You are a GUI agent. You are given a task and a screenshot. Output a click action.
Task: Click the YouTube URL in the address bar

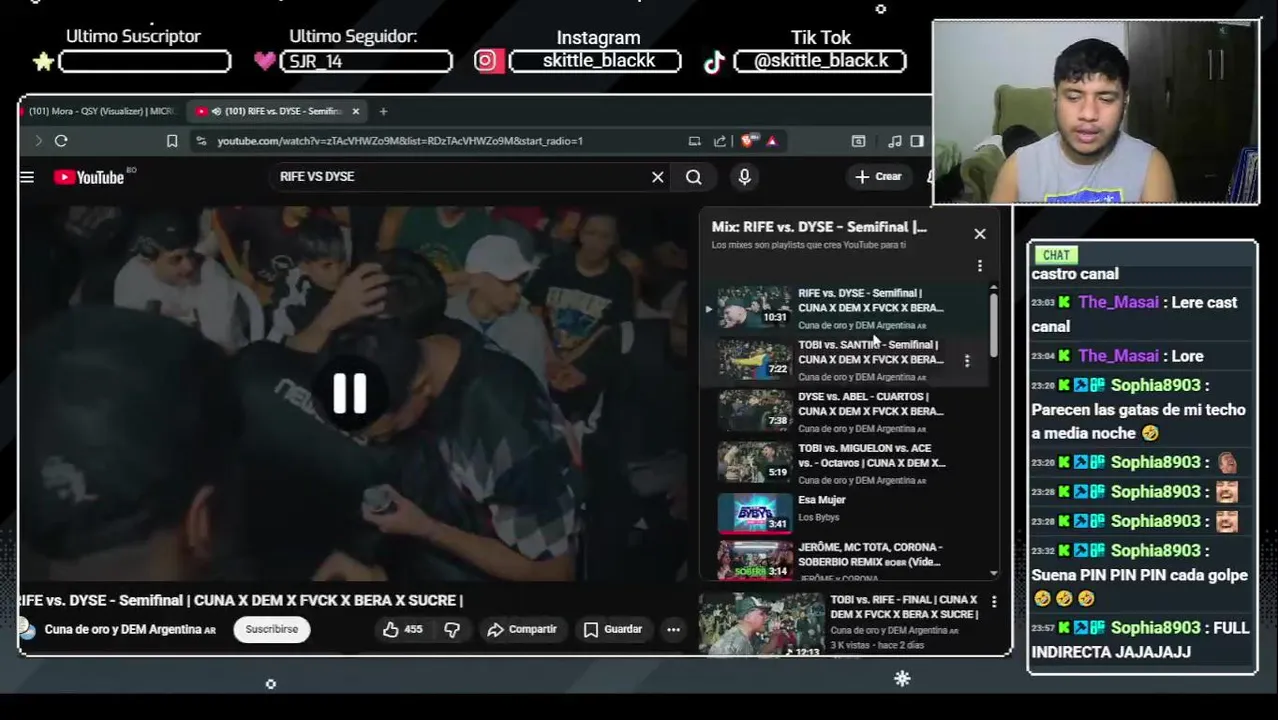(x=400, y=141)
